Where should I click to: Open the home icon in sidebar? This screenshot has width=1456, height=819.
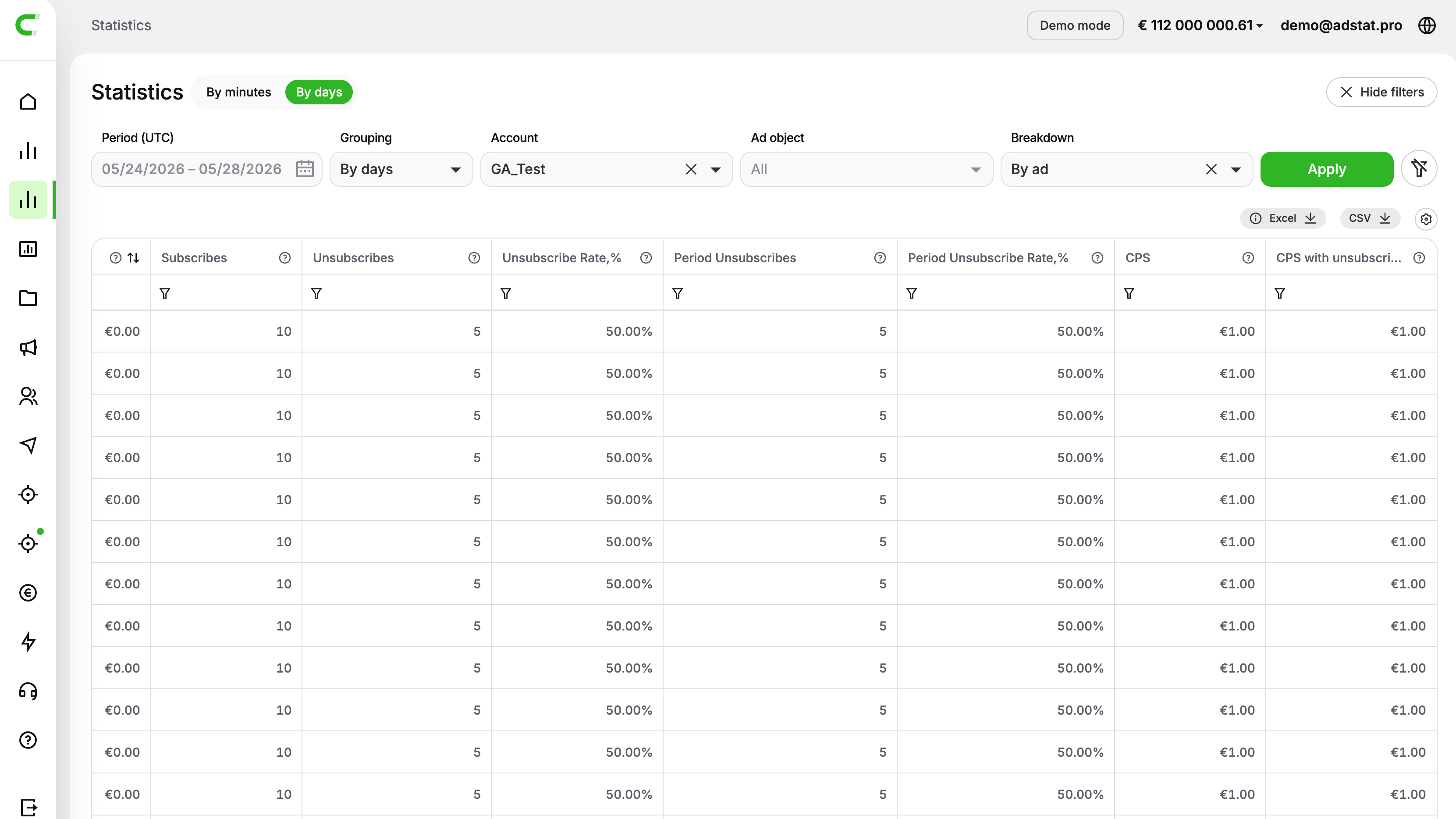(28, 102)
